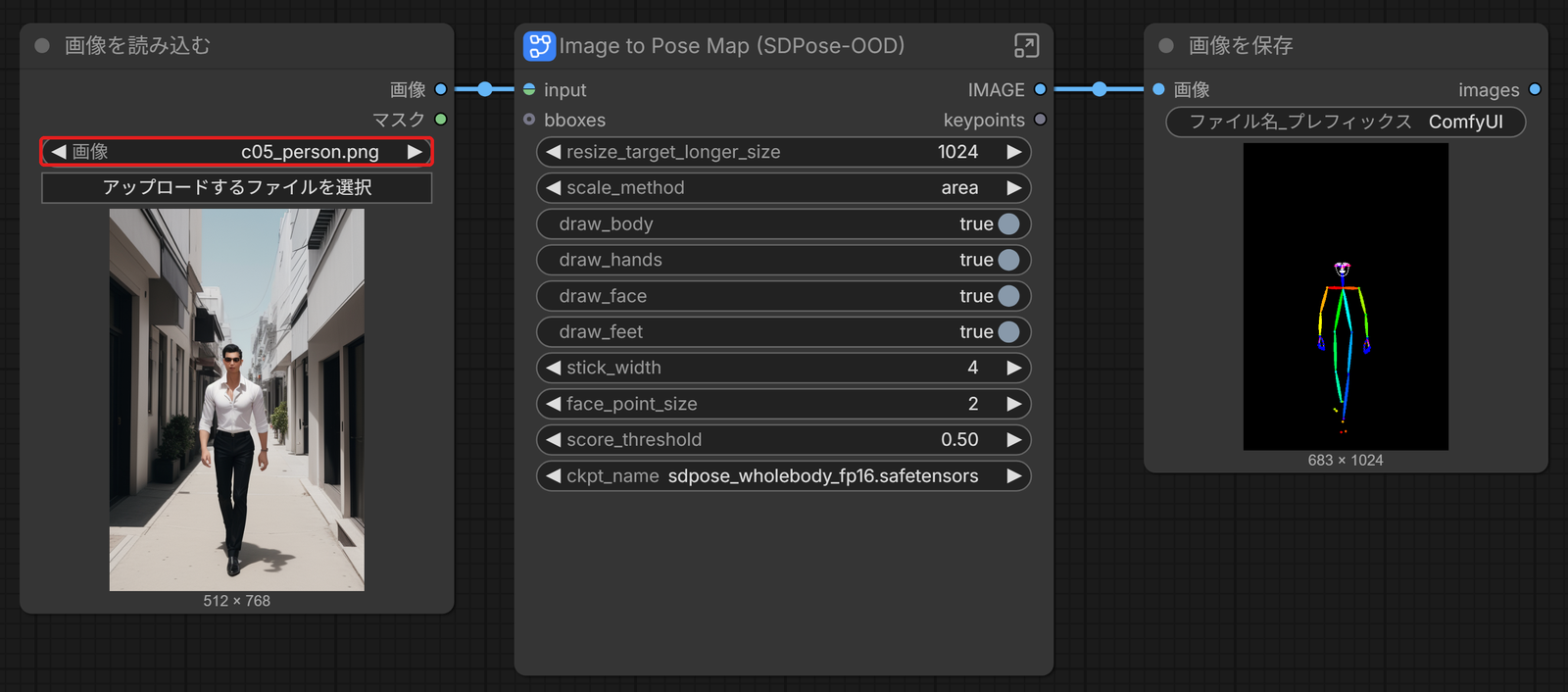Click the 512 × 768 size label
1568x692 pixels.
click(x=236, y=601)
